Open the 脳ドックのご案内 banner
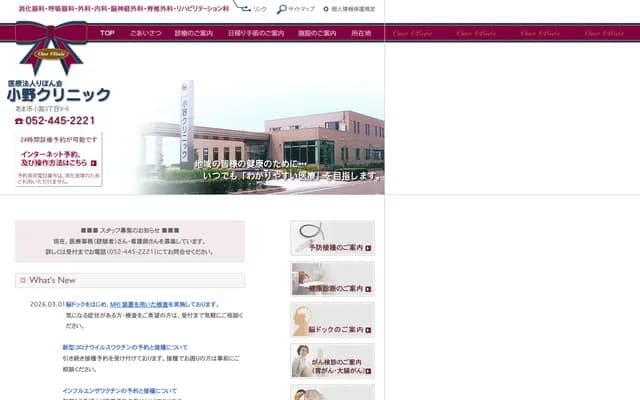 pos(332,320)
